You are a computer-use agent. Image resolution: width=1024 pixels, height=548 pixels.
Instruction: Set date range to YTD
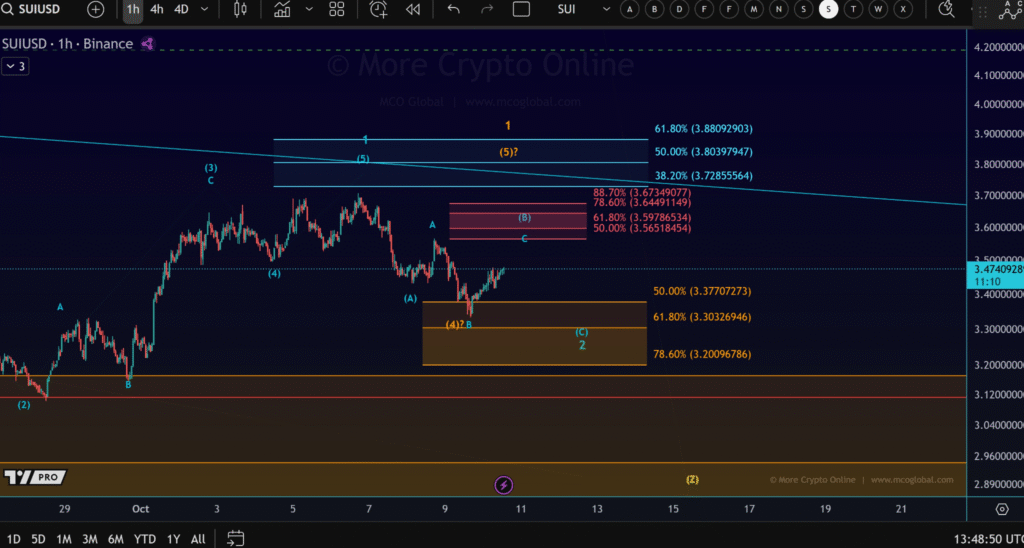pos(144,539)
